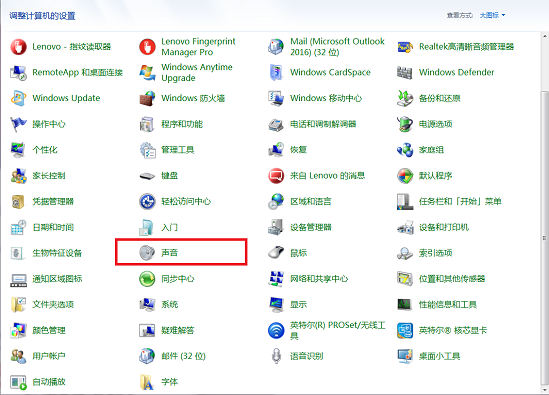This screenshot has width=549, height=395.
Task: Click the 凭据管理器 link
Action: tap(53, 201)
